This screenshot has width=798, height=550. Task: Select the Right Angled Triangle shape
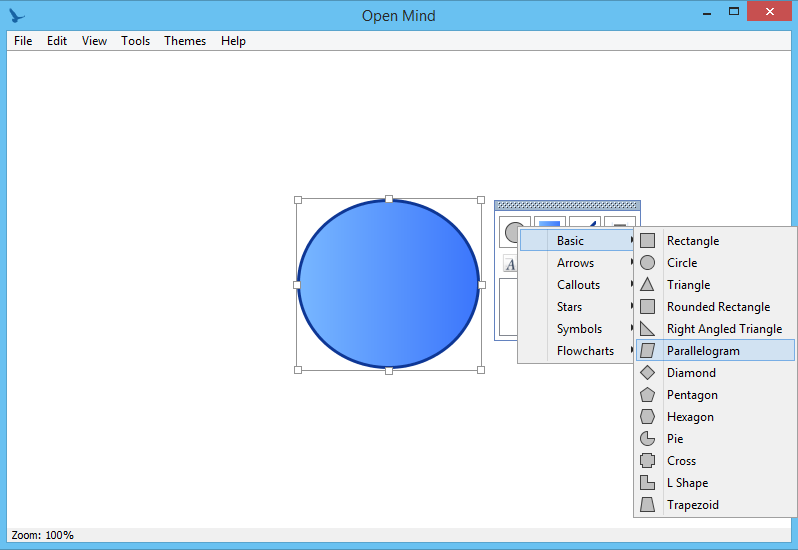click(x=715, y=329)
